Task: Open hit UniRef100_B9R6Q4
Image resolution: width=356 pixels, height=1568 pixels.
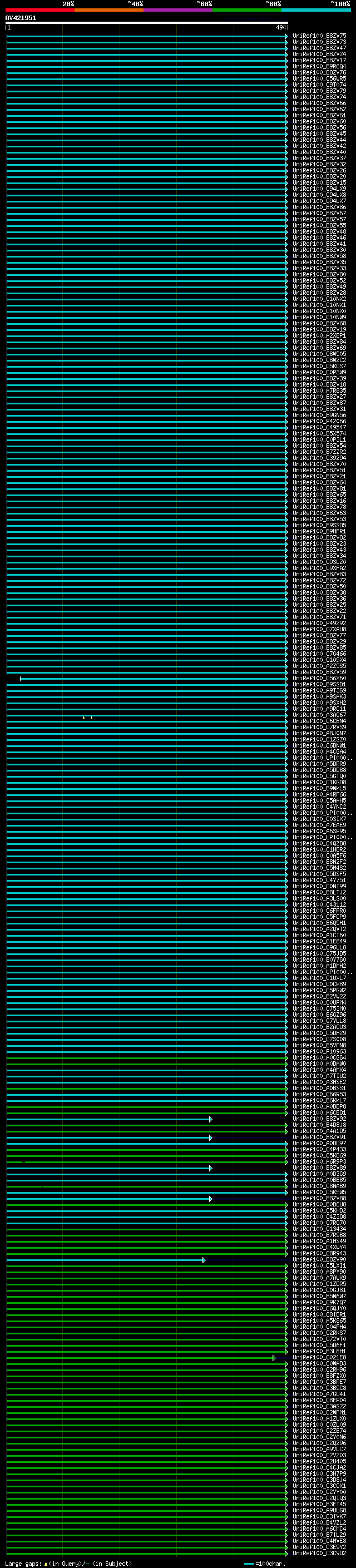Action: pos(319,66)
